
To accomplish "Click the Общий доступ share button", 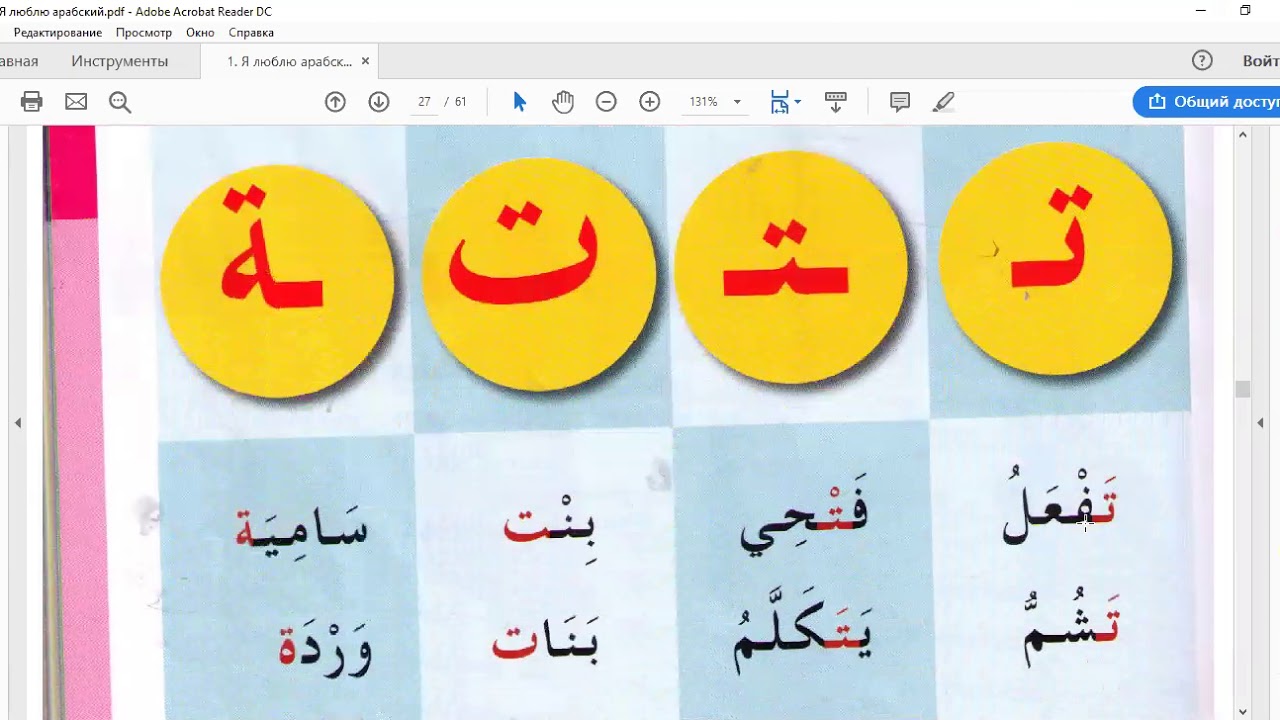I will tap(1207, 102).
